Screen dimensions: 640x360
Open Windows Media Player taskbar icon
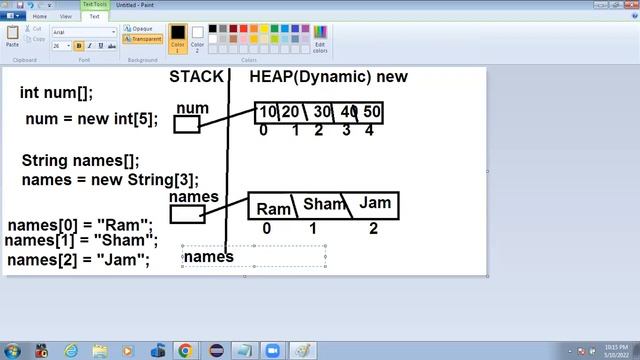pyautogui.click(x=127, y=351)
